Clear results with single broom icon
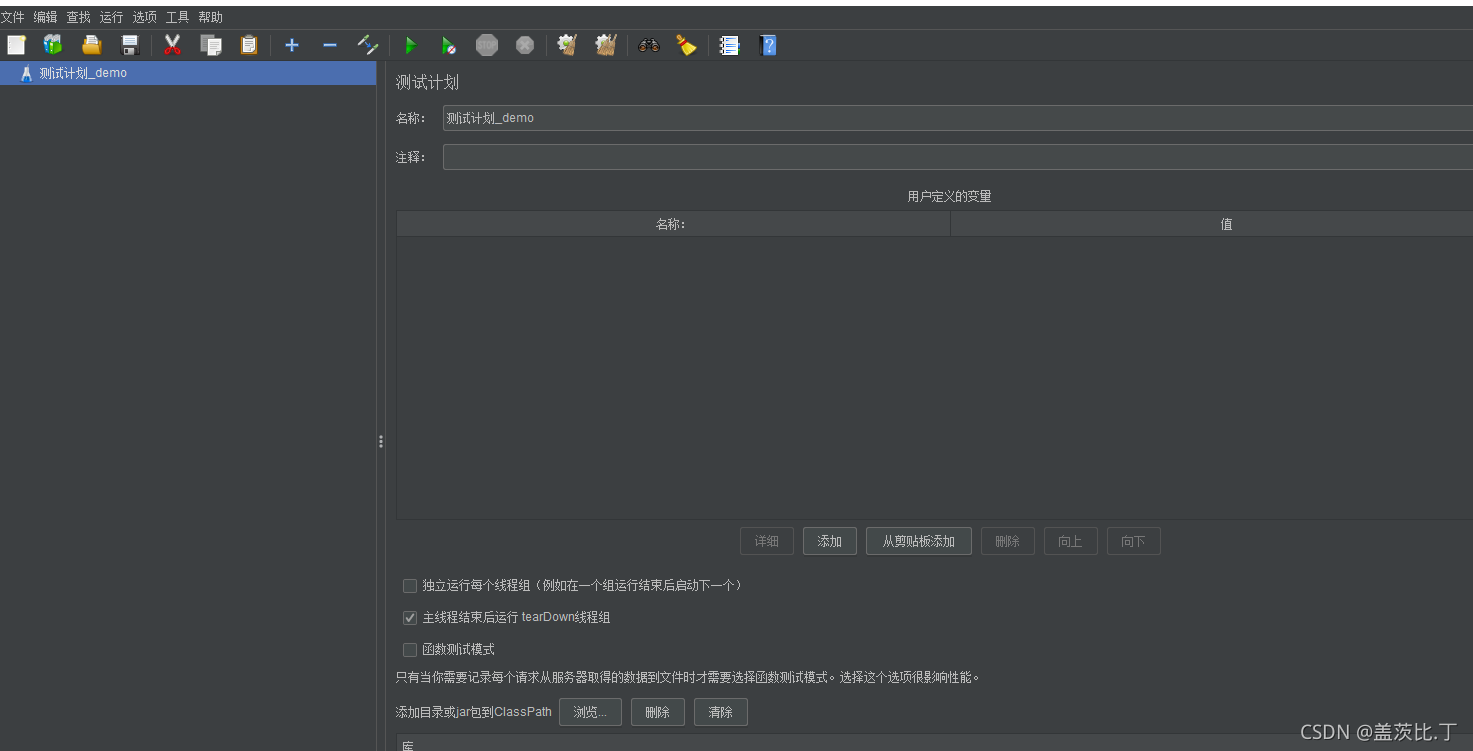Viewport: 1473px width, 751px height. coord(567,45)
